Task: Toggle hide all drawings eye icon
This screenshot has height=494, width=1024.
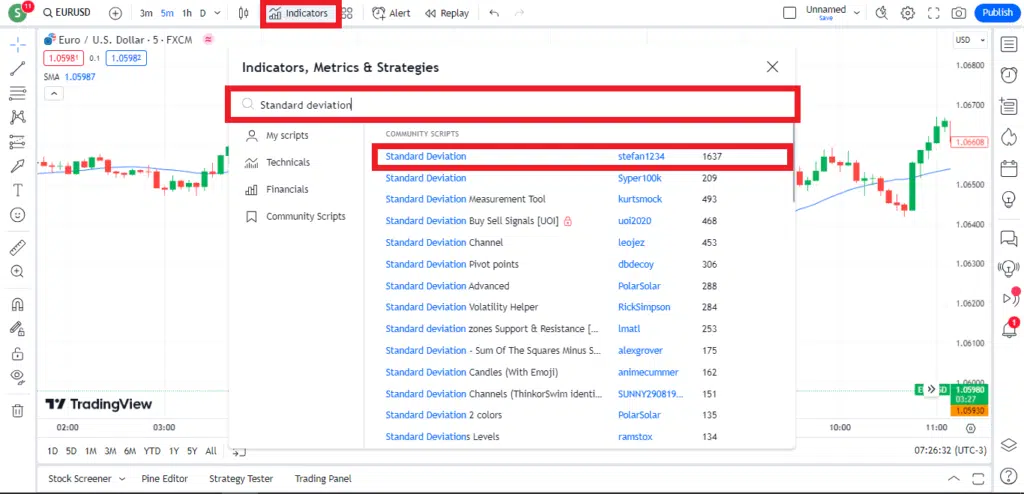Action: click(x=18, y=376)
